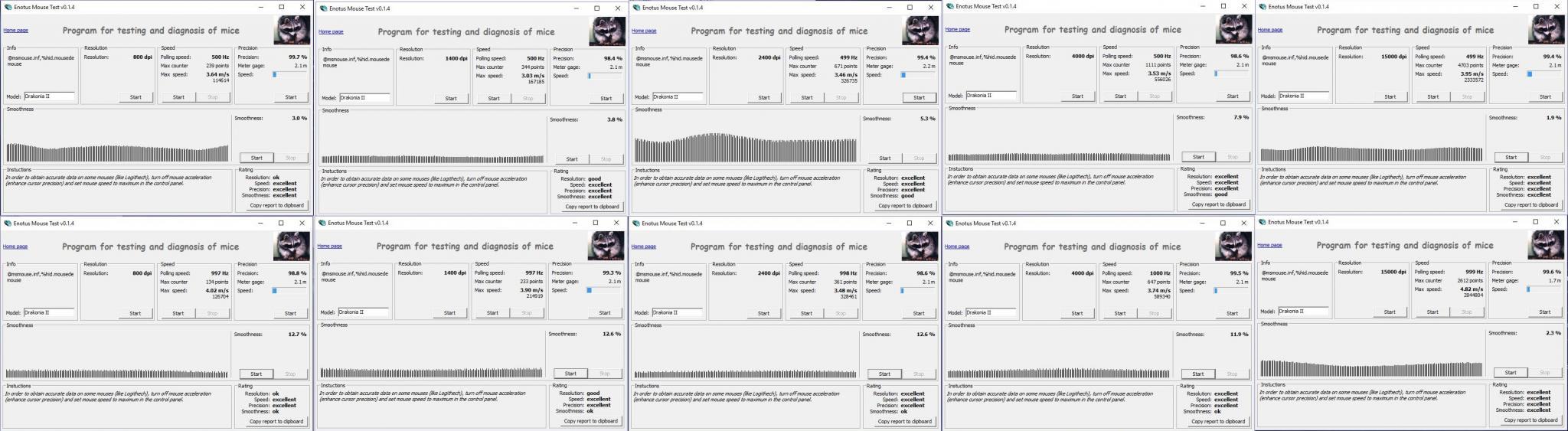Start Resolution test in 800 dpi 500 Hz window
This screenshot has height=431, width=1568.
point(136,97)
